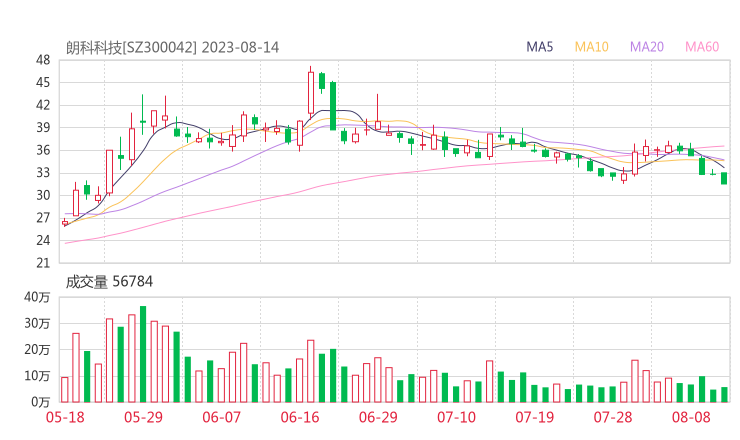Click the 33 price axis label
This screenshot has width=740, height=440.
pyautogui.click(x=43, y=173)
